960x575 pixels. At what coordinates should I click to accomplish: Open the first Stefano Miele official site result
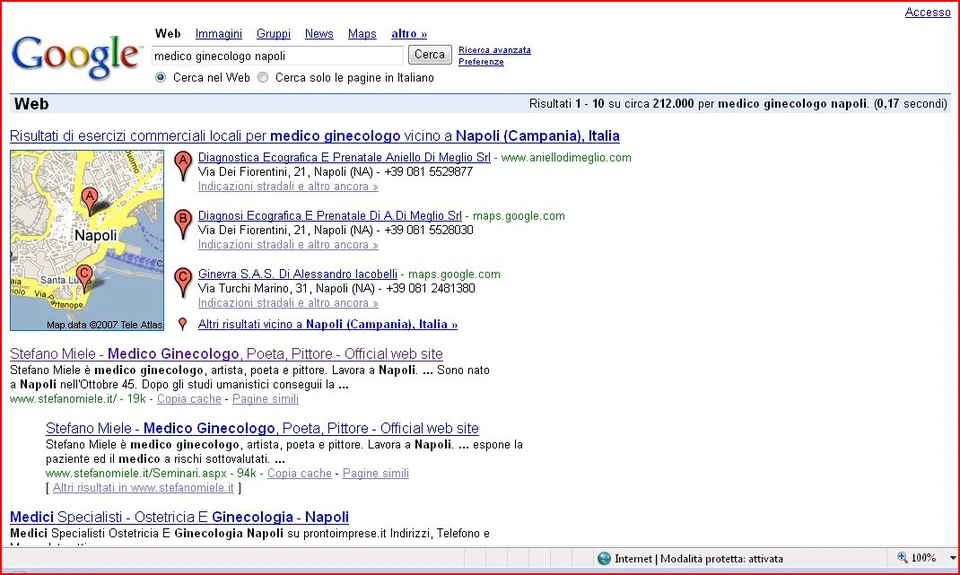coord(227,354)
